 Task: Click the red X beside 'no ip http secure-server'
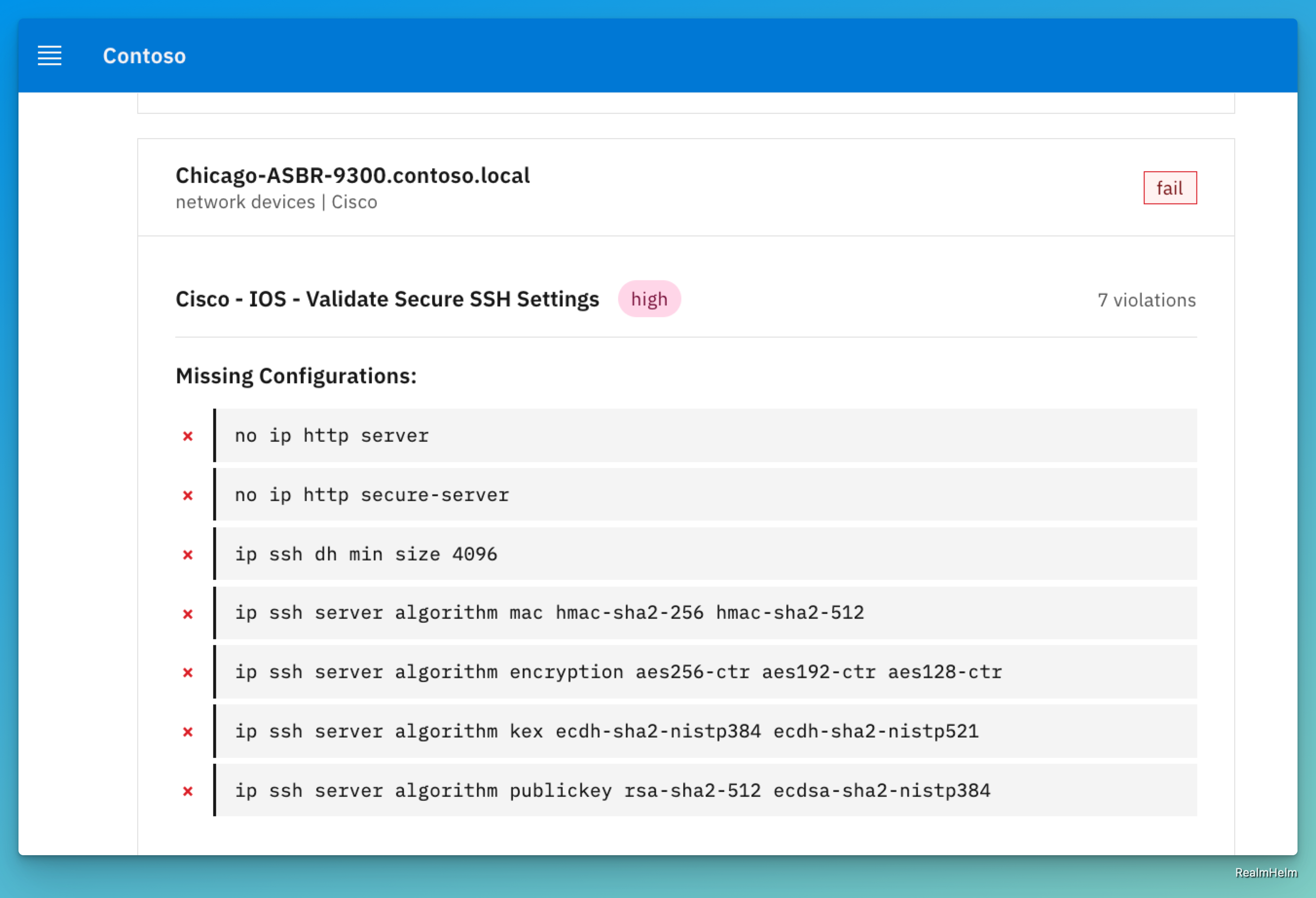click(x=187, y=495)
